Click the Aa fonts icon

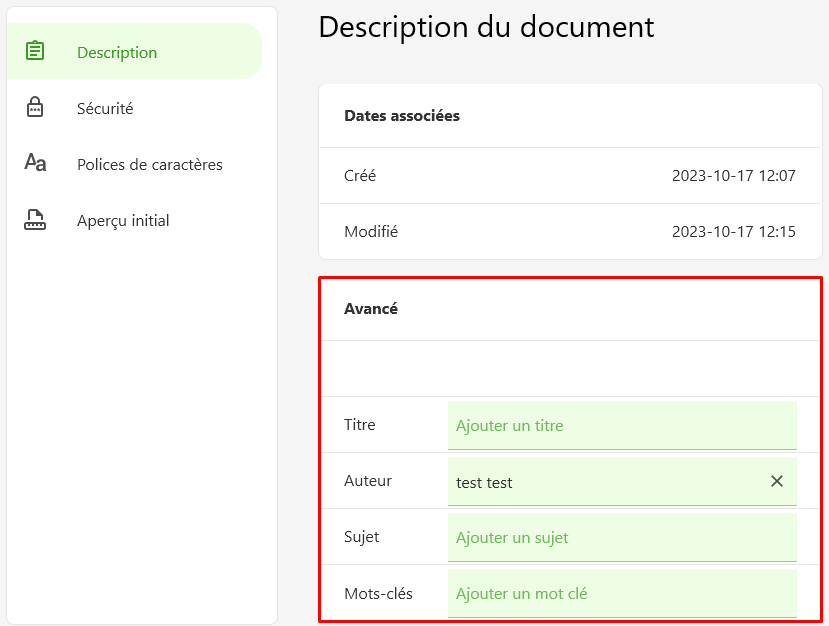point(35,162)
